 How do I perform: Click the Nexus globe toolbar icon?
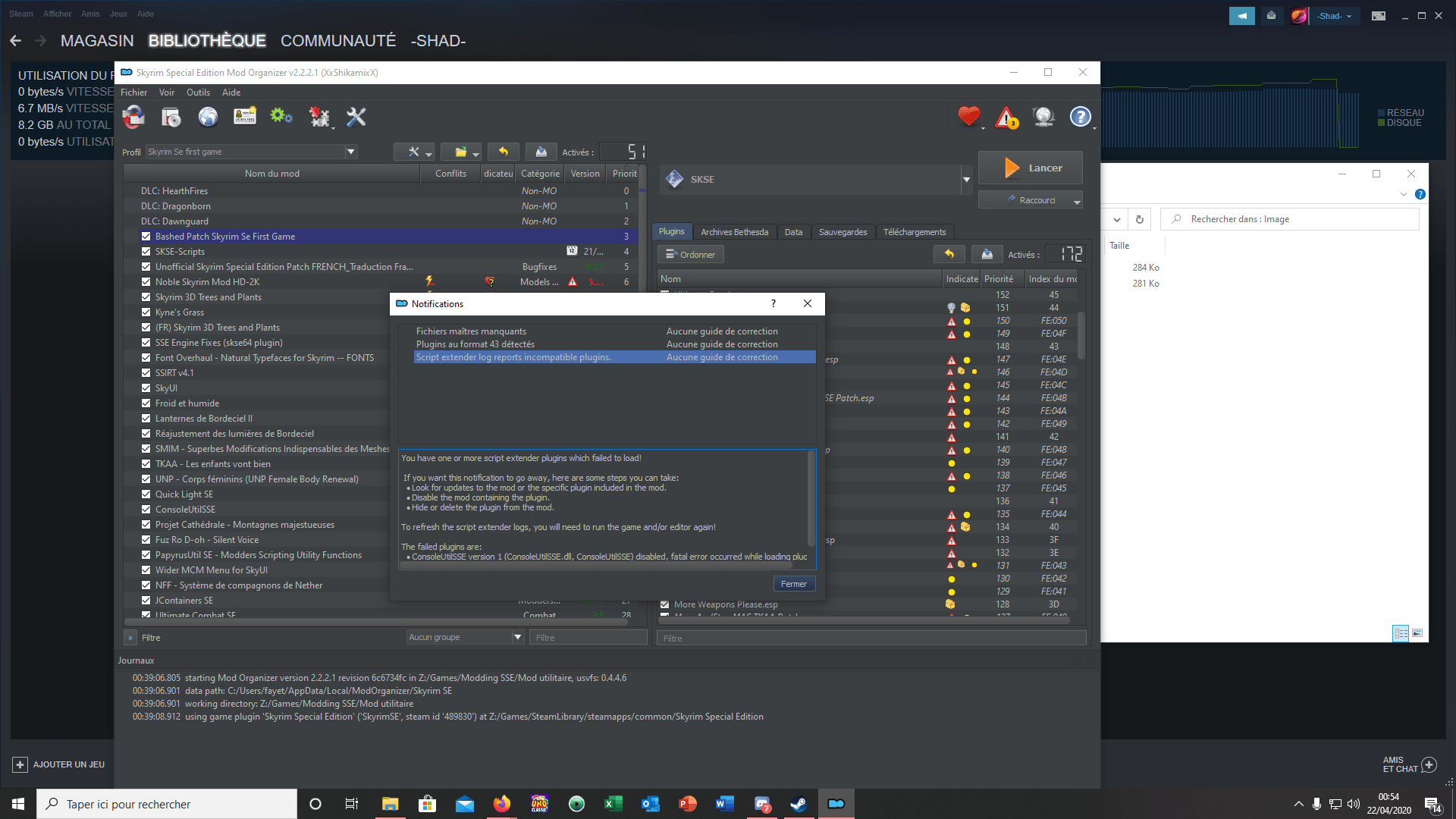[x=208, y=117]
